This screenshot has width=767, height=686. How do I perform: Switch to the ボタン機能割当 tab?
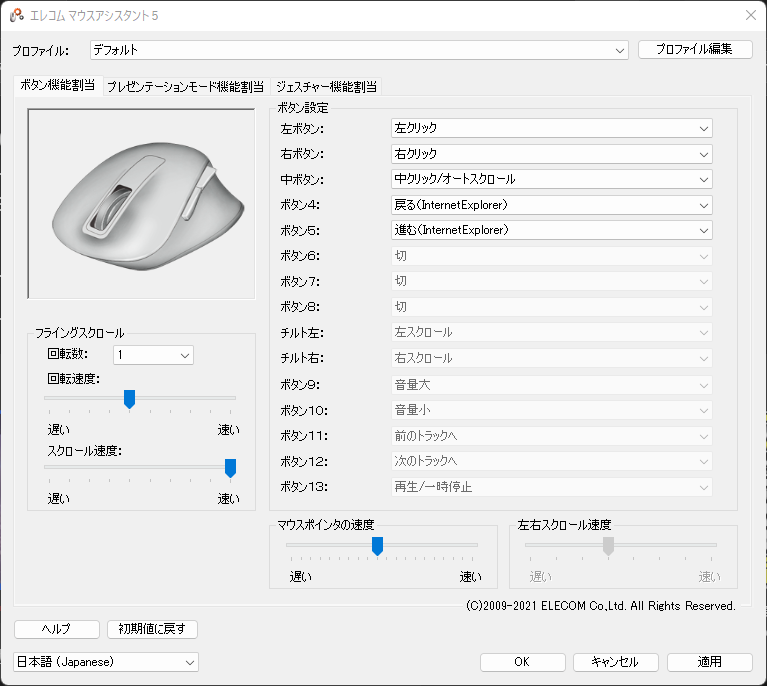(58, 85)
